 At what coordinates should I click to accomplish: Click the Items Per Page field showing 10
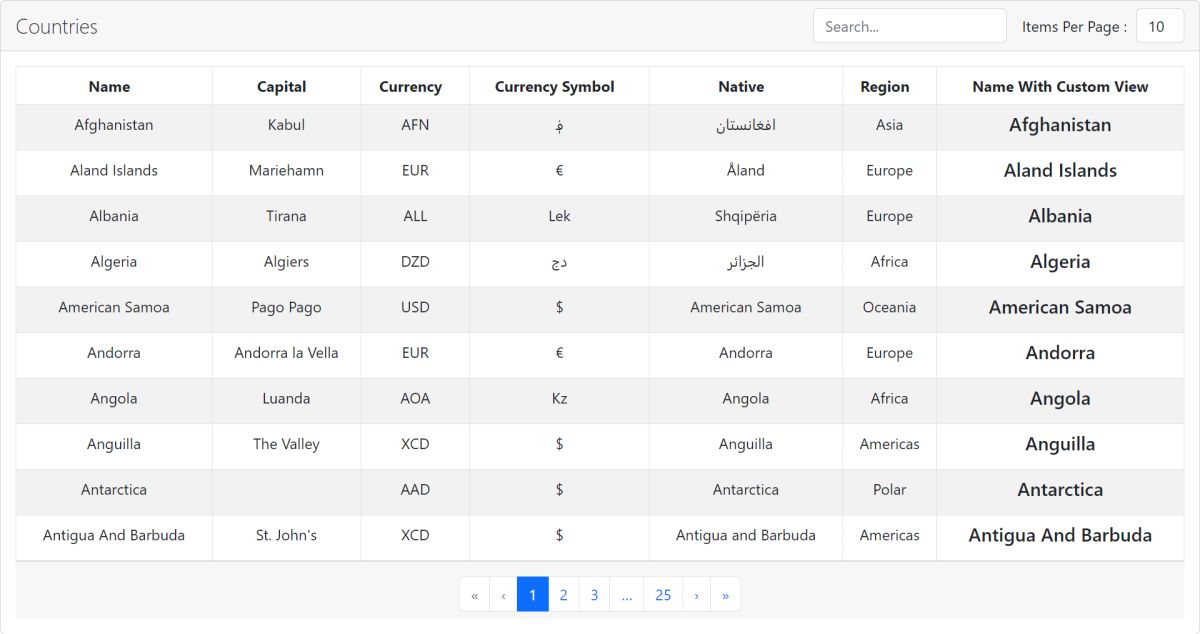point(1159,27)
